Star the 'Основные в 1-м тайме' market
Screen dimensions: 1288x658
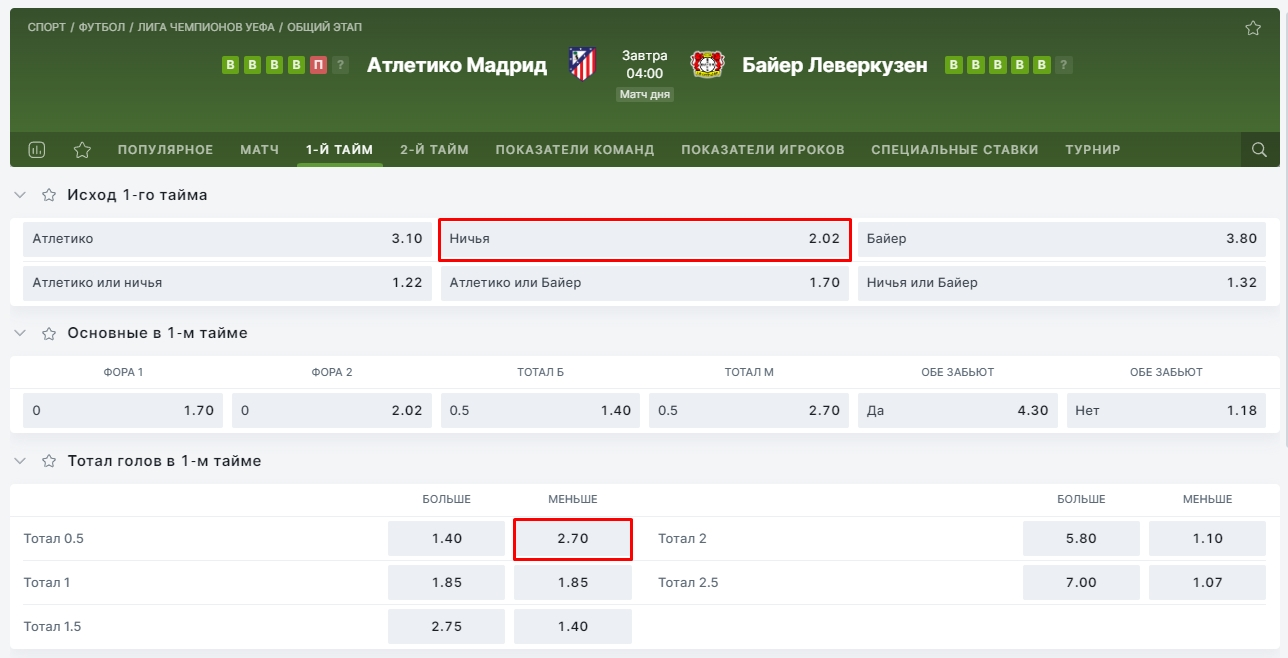coord(48,333)
